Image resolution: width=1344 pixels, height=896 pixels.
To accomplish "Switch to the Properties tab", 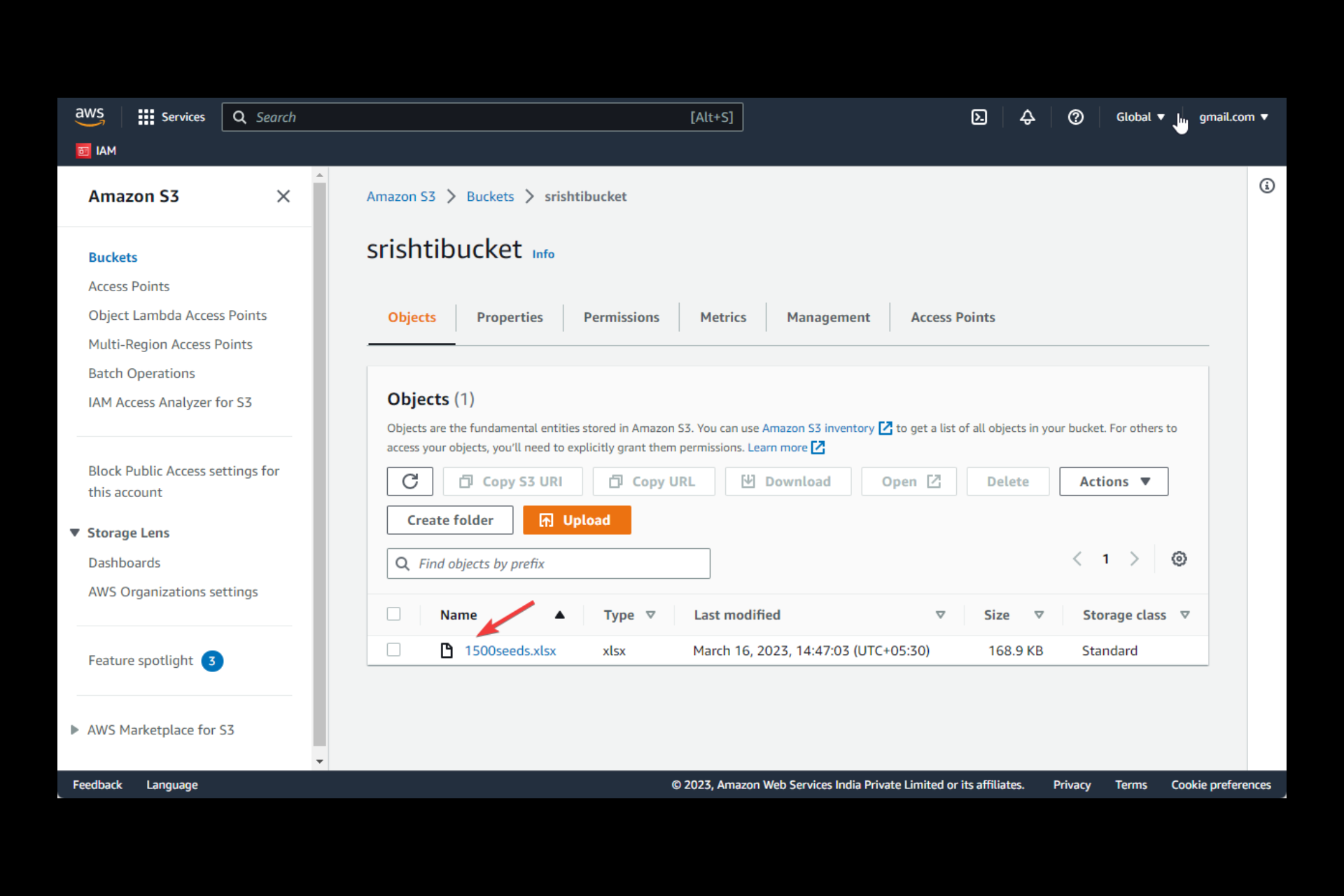I will pos(510,317).
